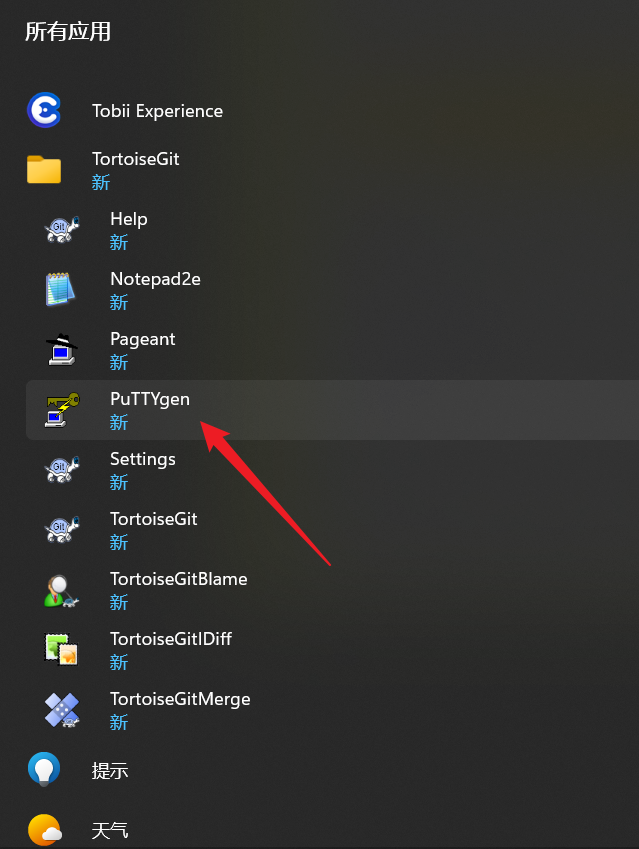
Task: Start Pageant via its hat computer icon
Action: click(x=62, y=350)
